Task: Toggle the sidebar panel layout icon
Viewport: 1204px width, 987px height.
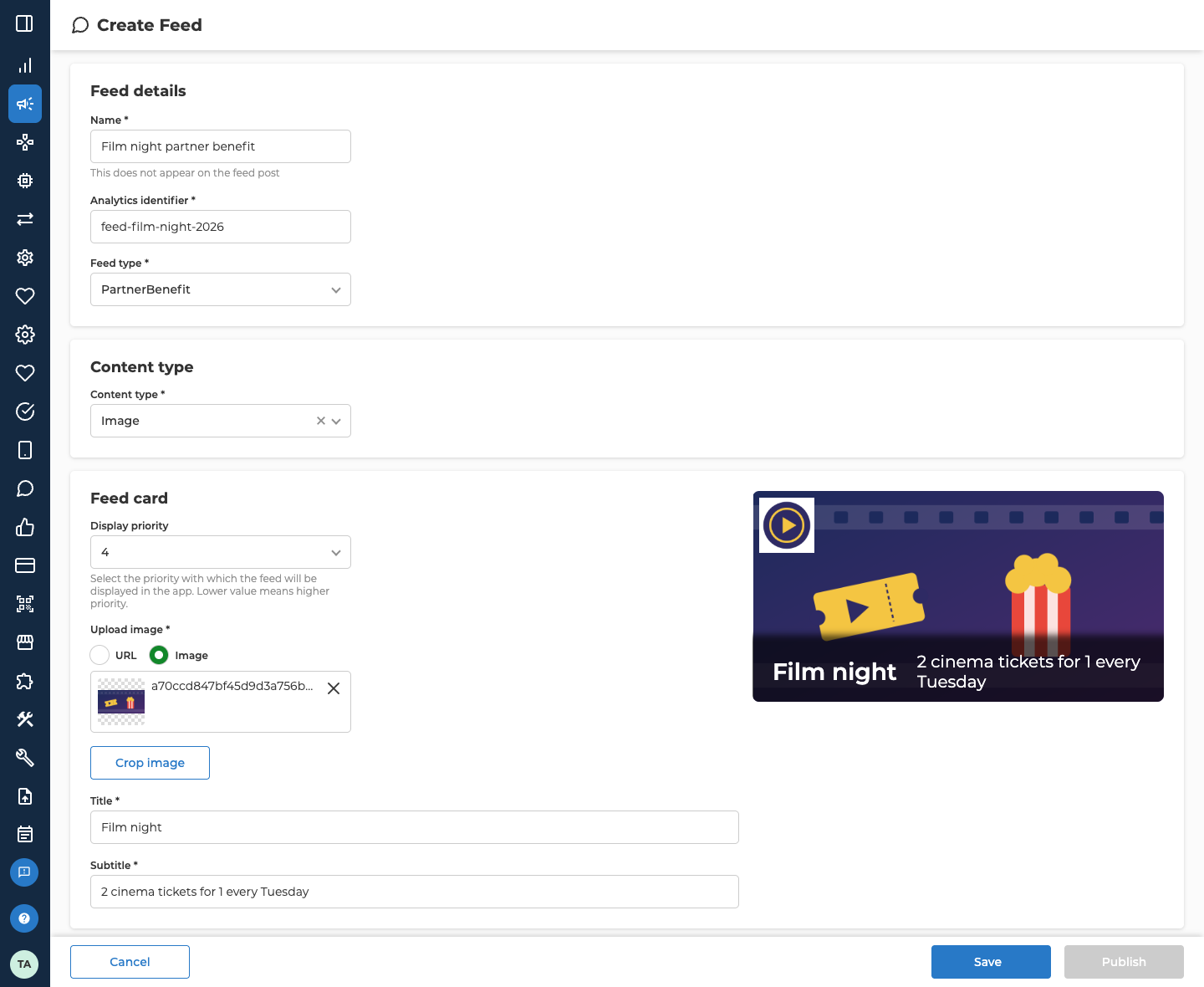Action: [25, 23]
